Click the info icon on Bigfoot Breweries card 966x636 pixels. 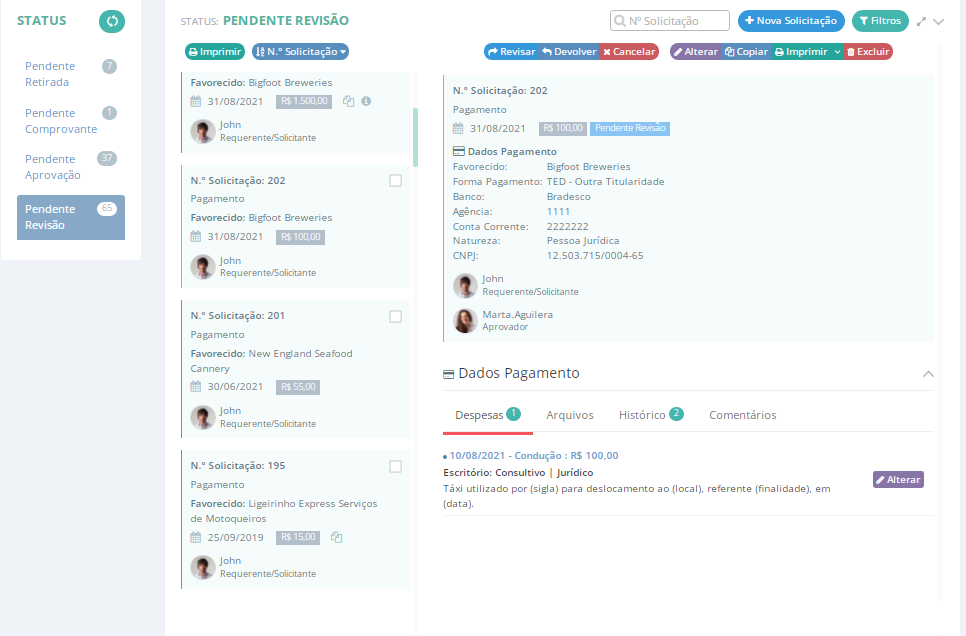click(x=366, y=101)
